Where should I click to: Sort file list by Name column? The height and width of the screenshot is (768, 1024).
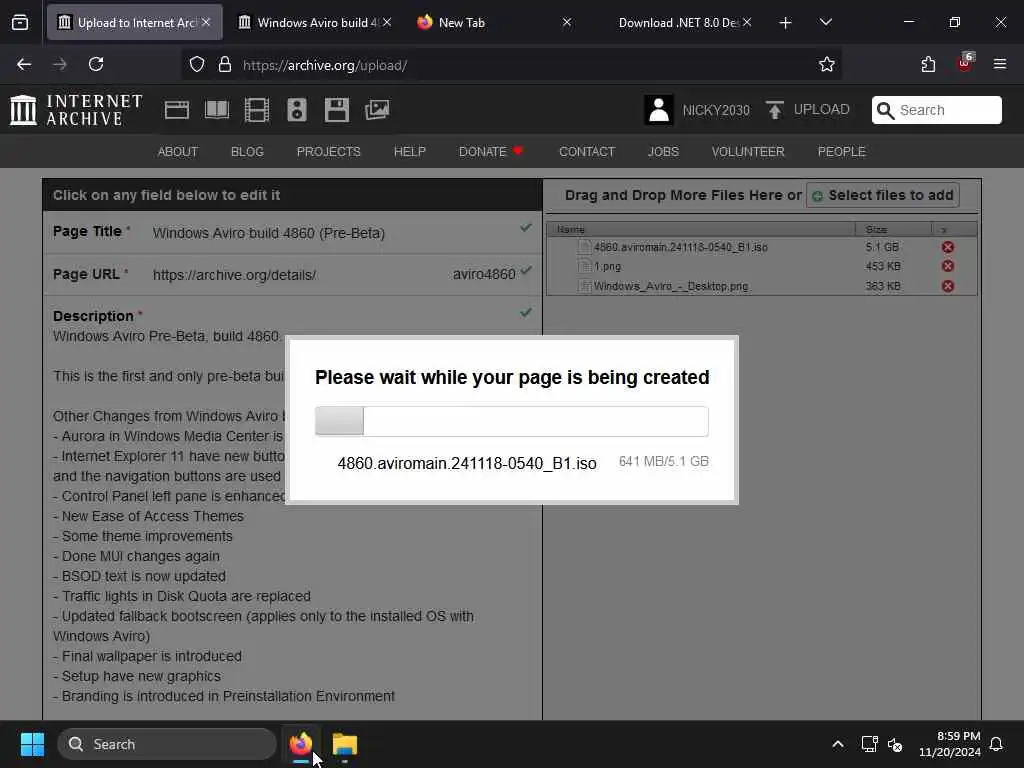701,229
